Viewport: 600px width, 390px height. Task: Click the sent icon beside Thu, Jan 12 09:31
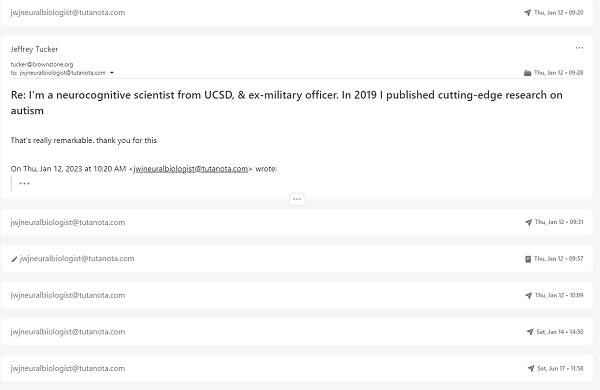(528, 222)
